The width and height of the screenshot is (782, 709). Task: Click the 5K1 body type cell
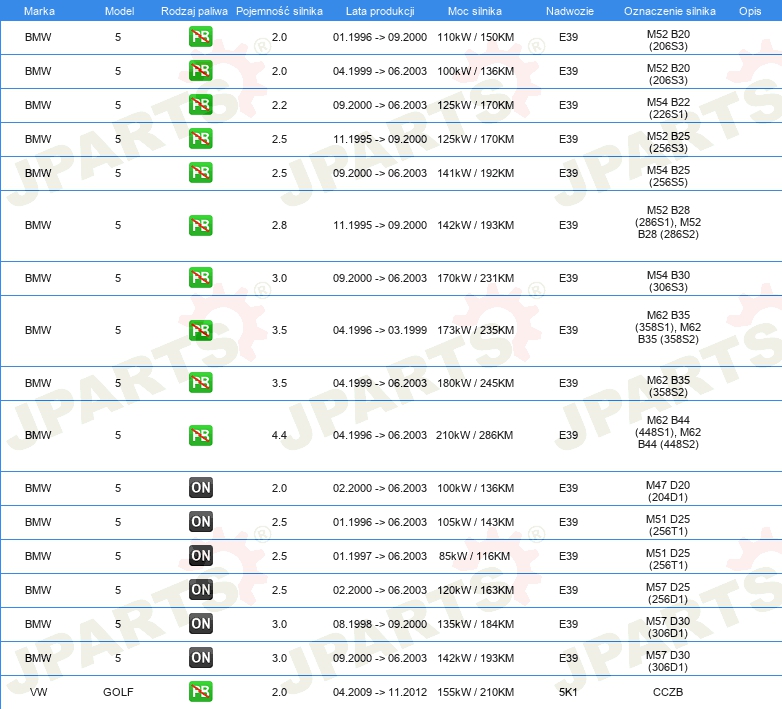568,692
